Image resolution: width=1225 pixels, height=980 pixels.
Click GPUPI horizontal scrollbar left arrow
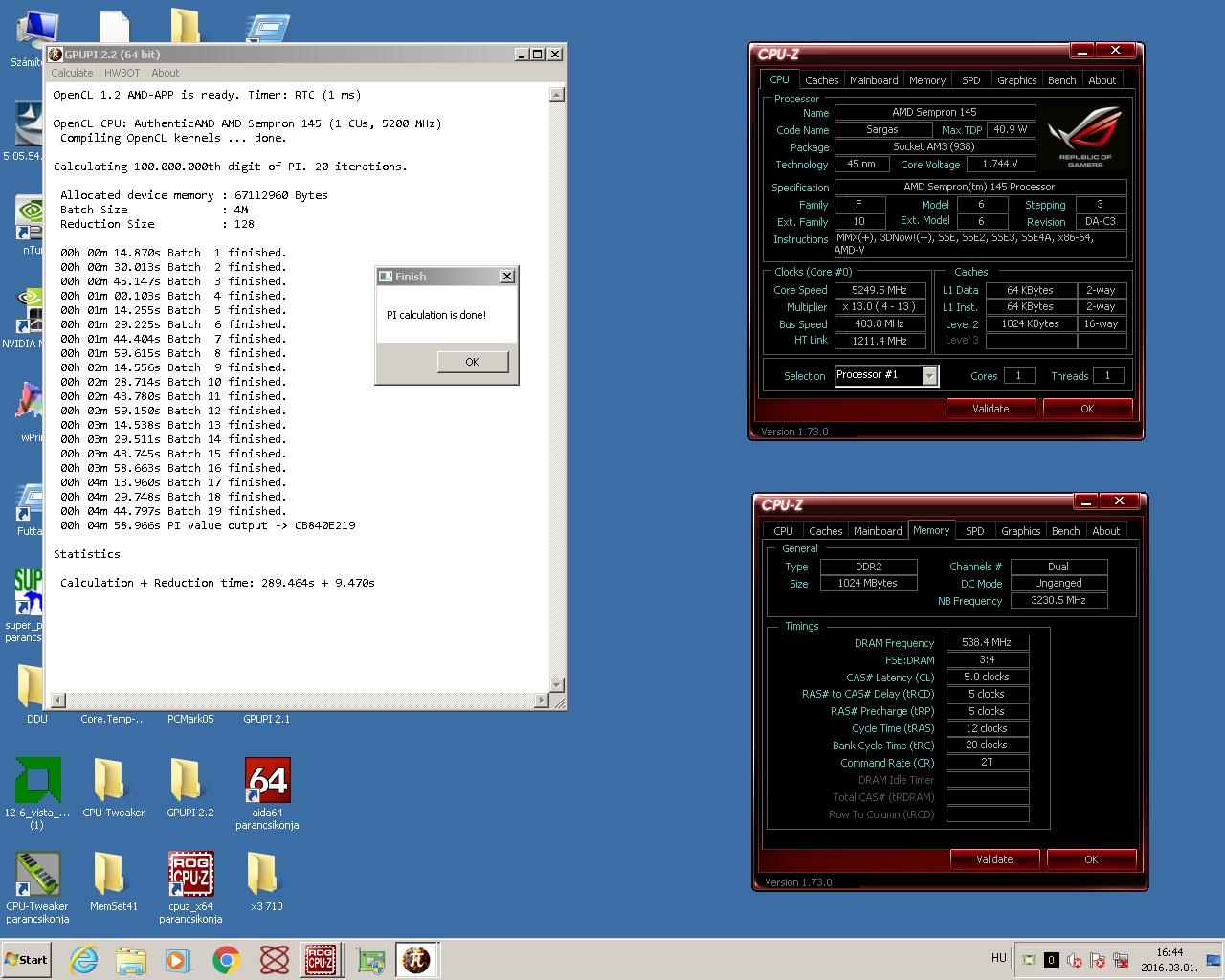coord(56,701)
